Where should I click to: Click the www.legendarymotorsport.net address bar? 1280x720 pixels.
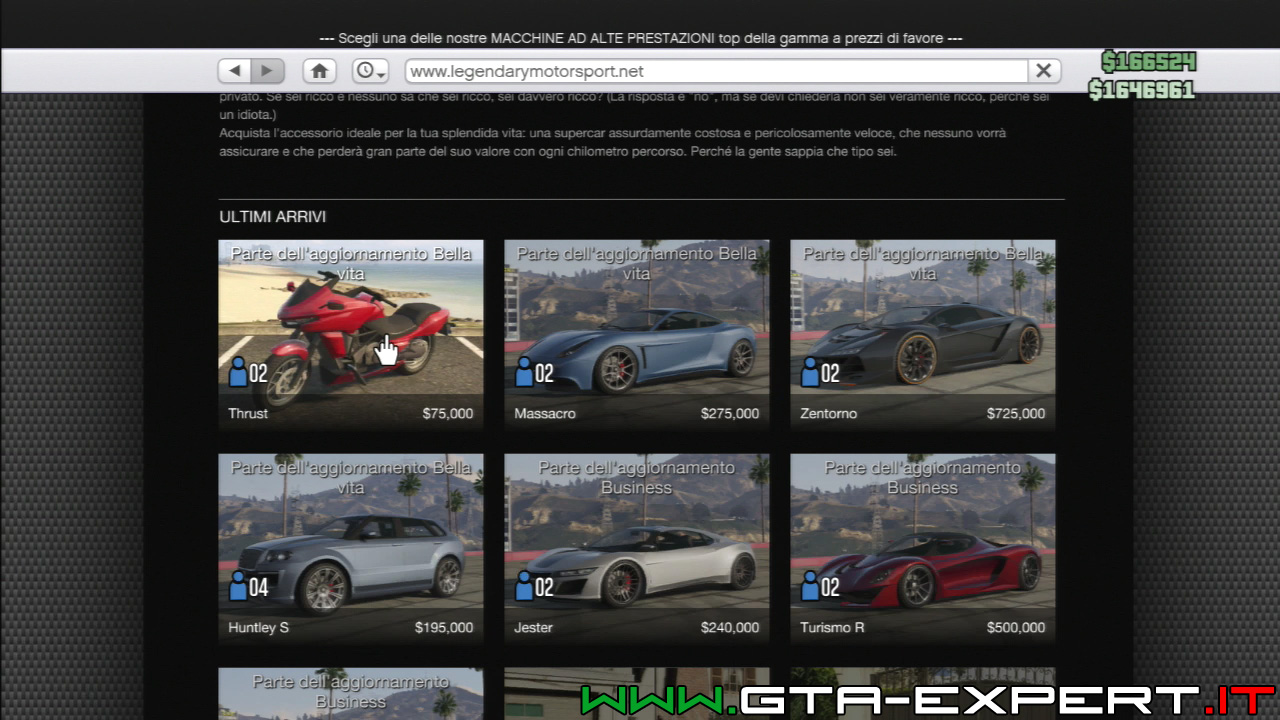(716, 71)
